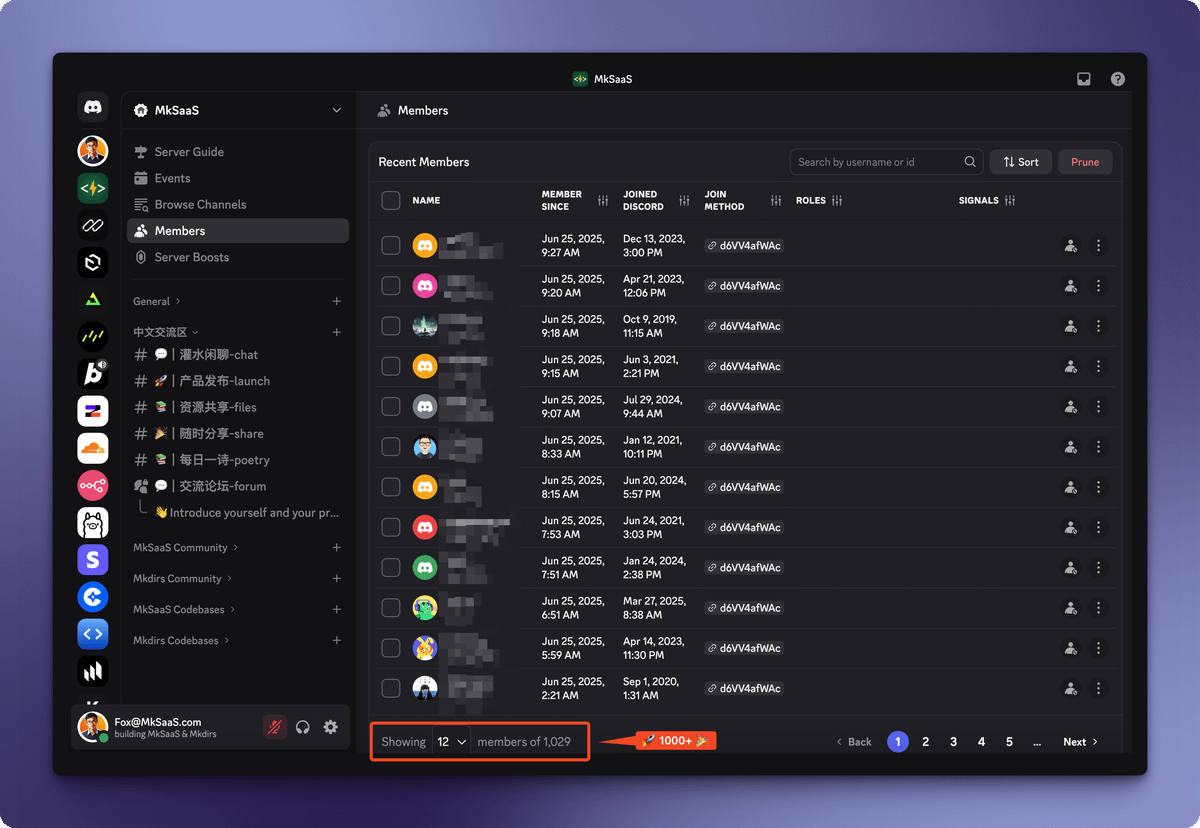Viewport: 1200px width, 828px height.
Task: Check the member who joined 8:33 AM
Action: click(x=391, y=447)
